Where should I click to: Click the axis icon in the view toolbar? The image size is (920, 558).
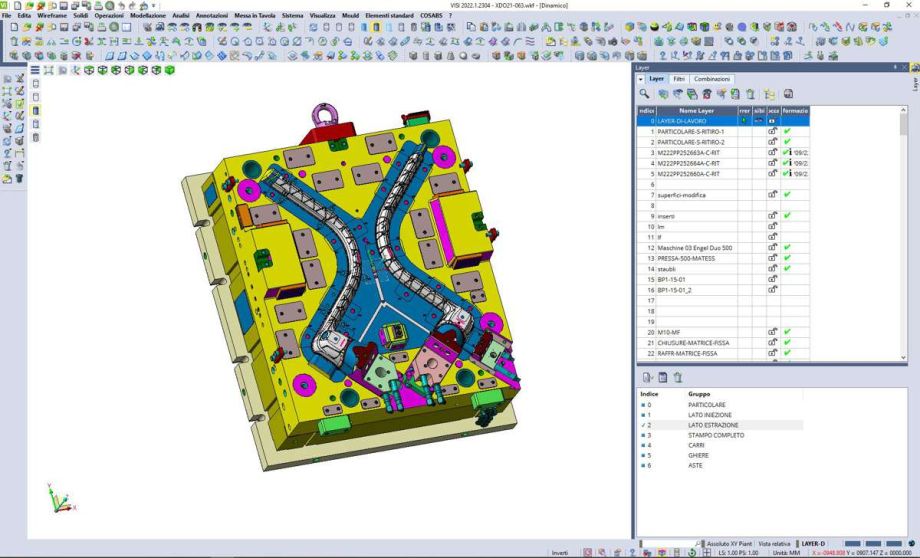click(x=76, y=70)
